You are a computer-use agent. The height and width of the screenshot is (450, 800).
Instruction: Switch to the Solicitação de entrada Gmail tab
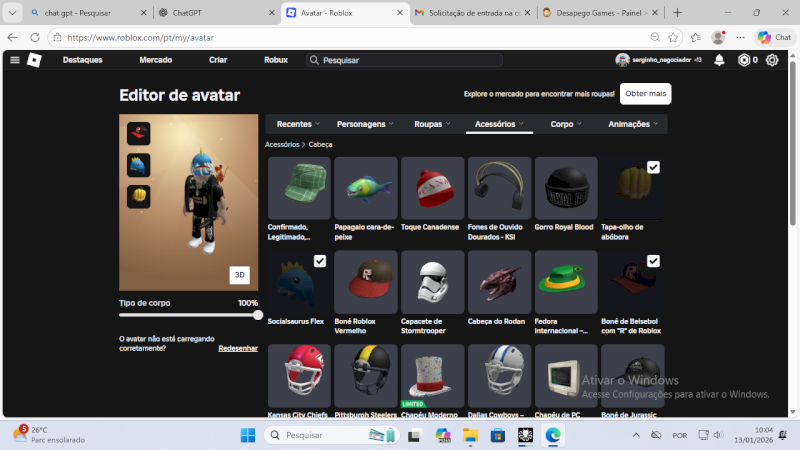click(472, 13)
